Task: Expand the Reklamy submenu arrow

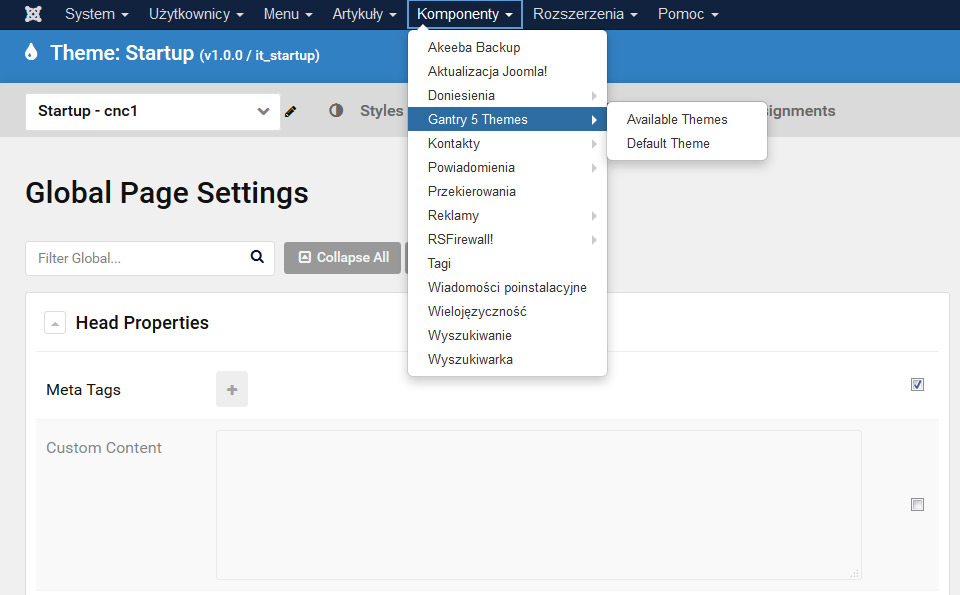Action: click(x=594, y=215)
